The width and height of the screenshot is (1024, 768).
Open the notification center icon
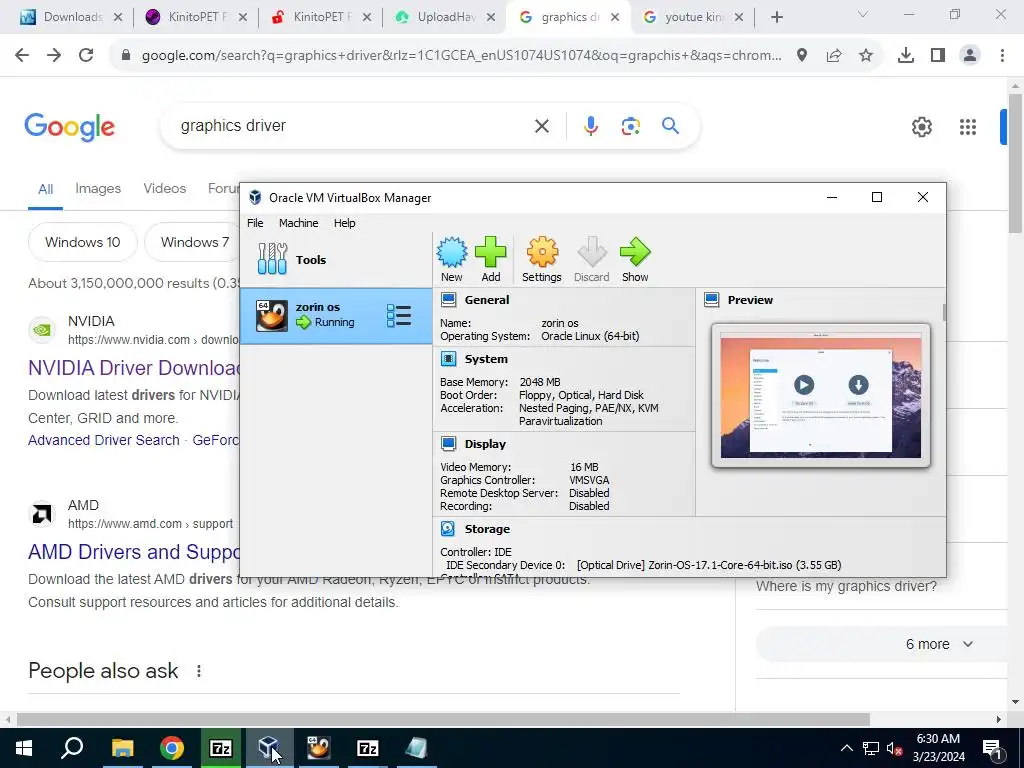992,748
